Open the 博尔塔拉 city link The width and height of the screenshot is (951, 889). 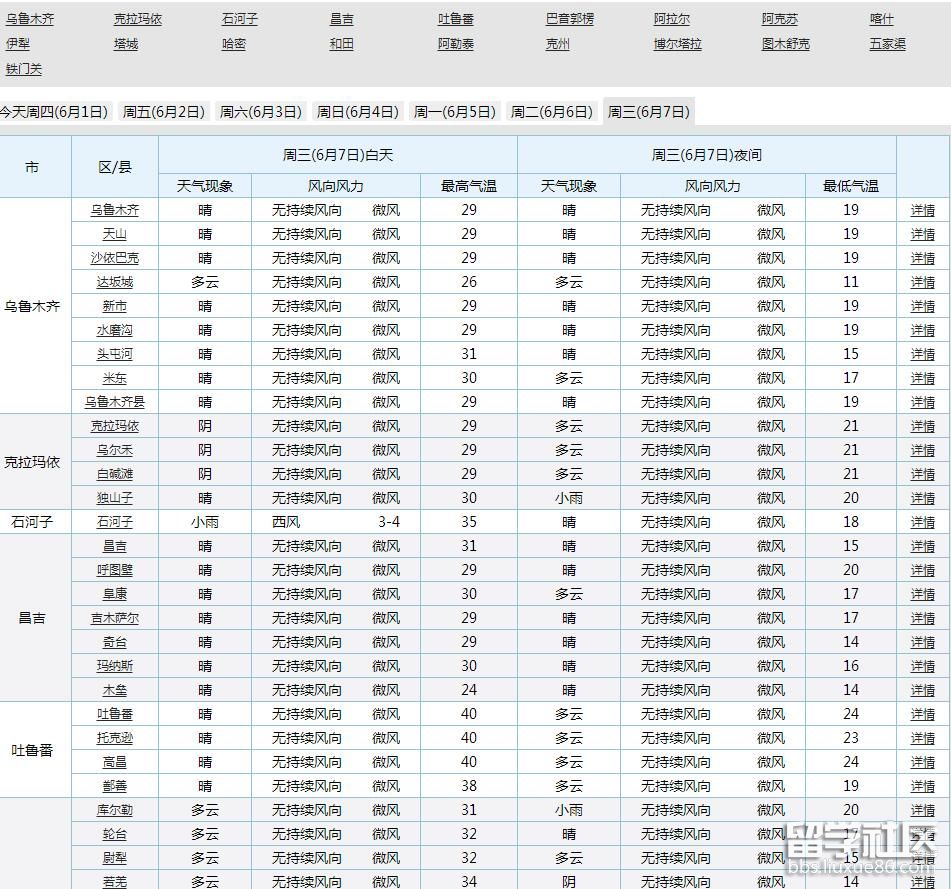(675, 43)
